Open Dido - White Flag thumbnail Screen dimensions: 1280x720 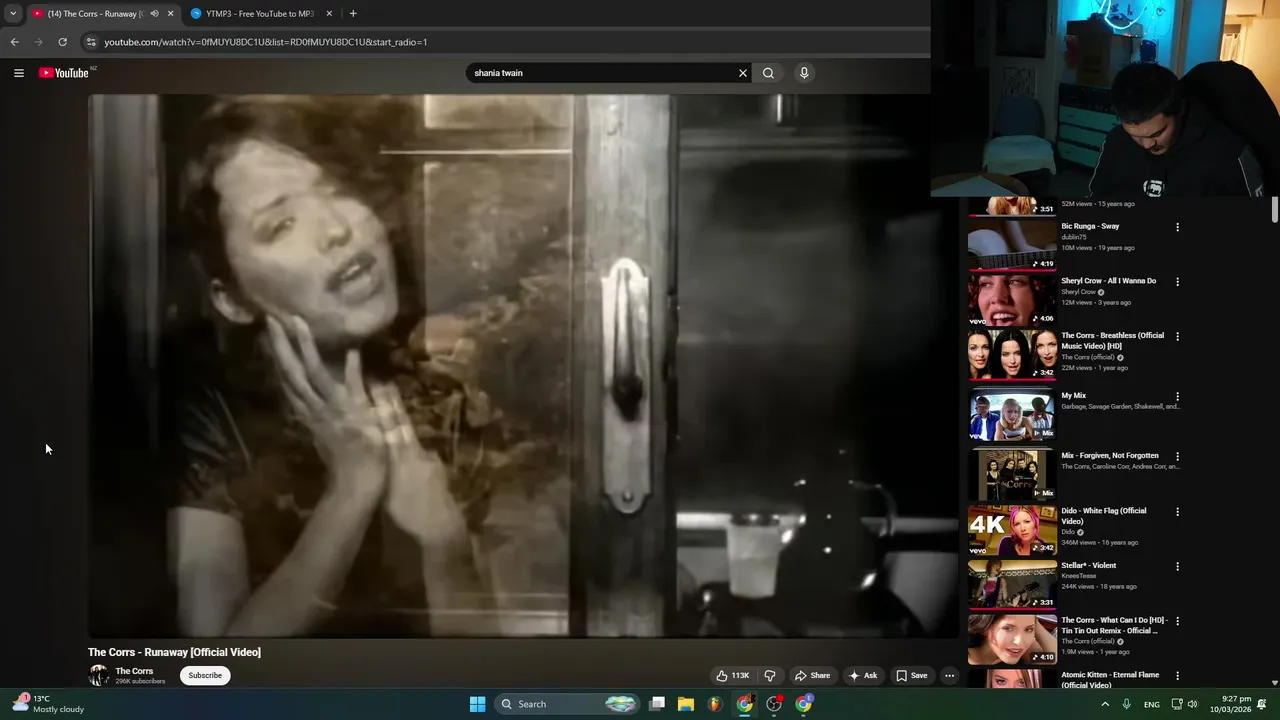coord(1012,530)
